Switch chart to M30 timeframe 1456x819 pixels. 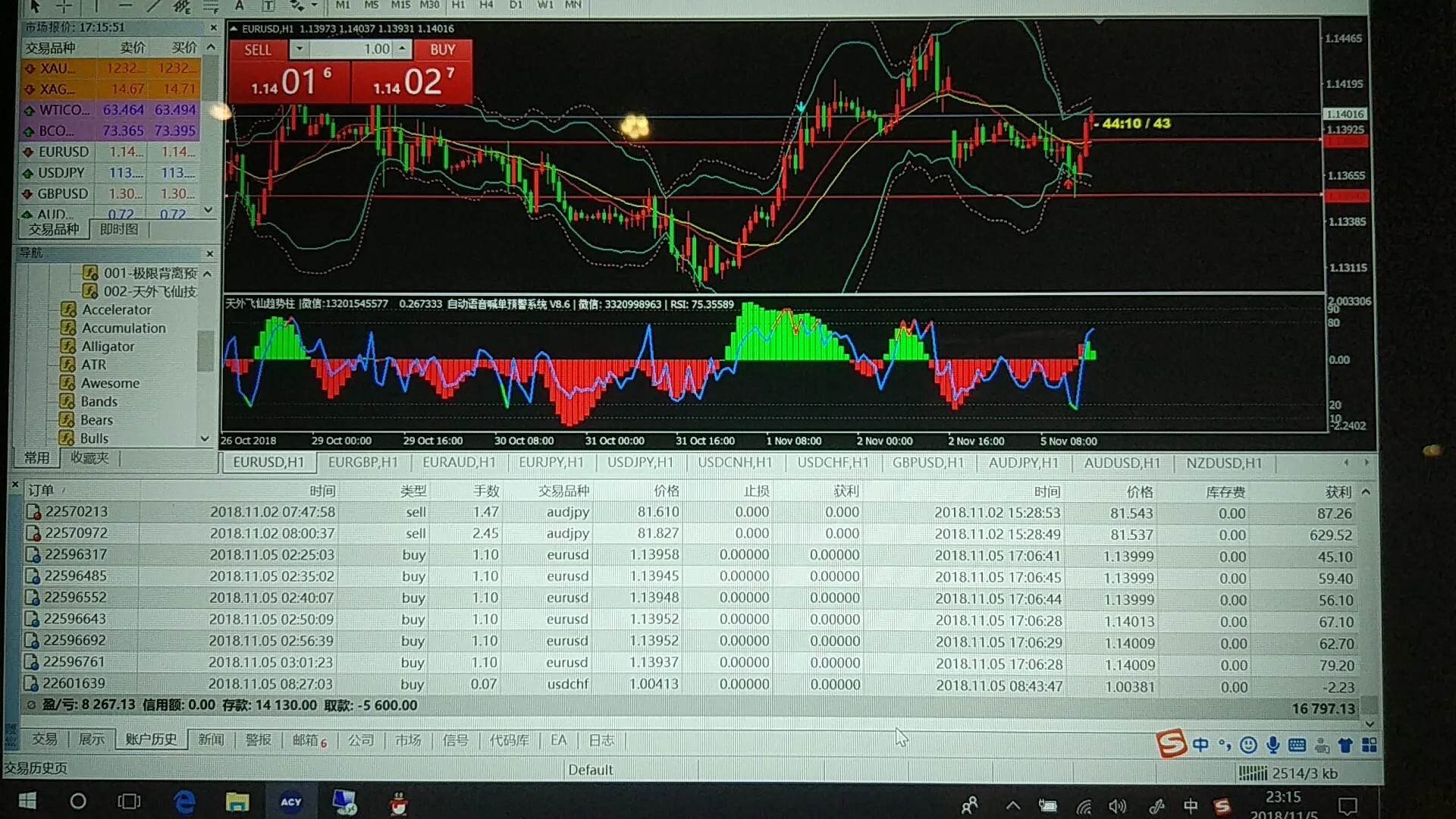[429, 5]
